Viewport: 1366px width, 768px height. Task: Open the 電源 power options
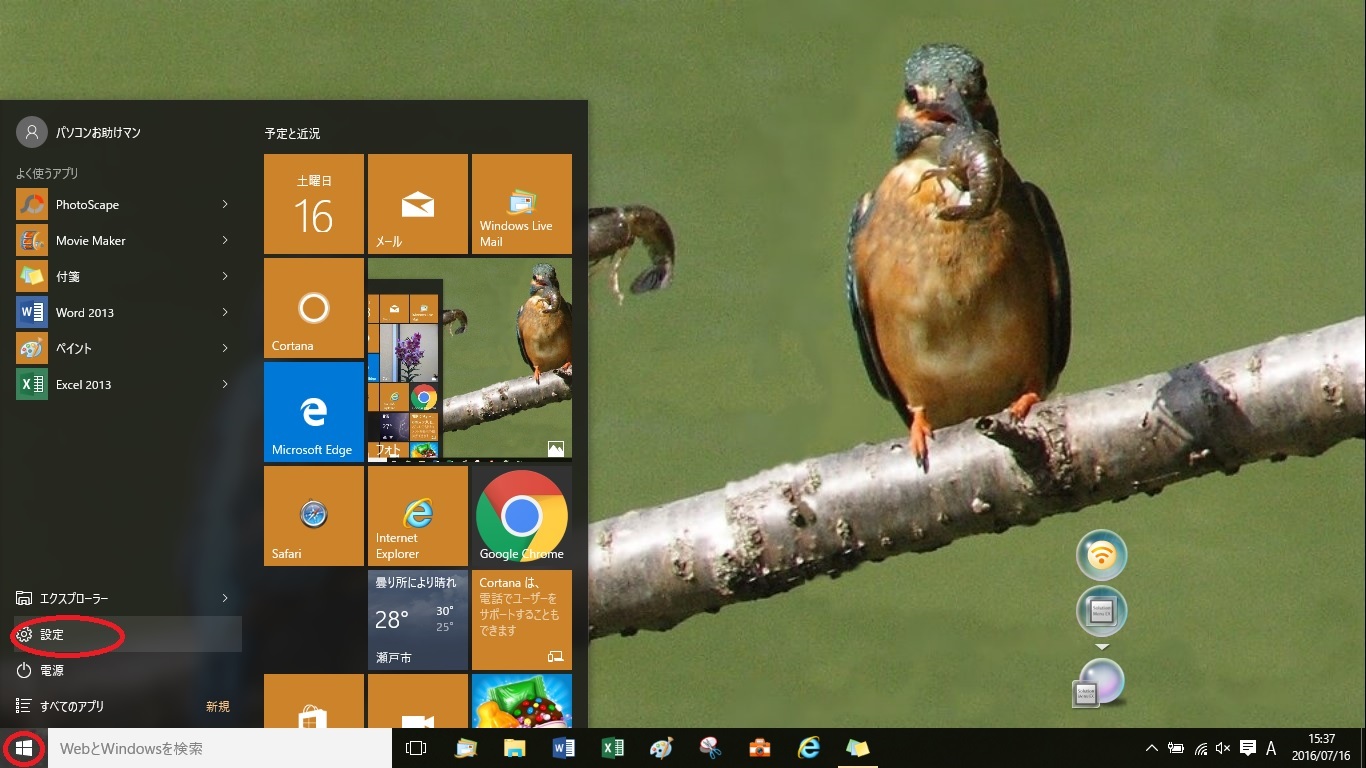pyautogui.click(x=120, y=670)
